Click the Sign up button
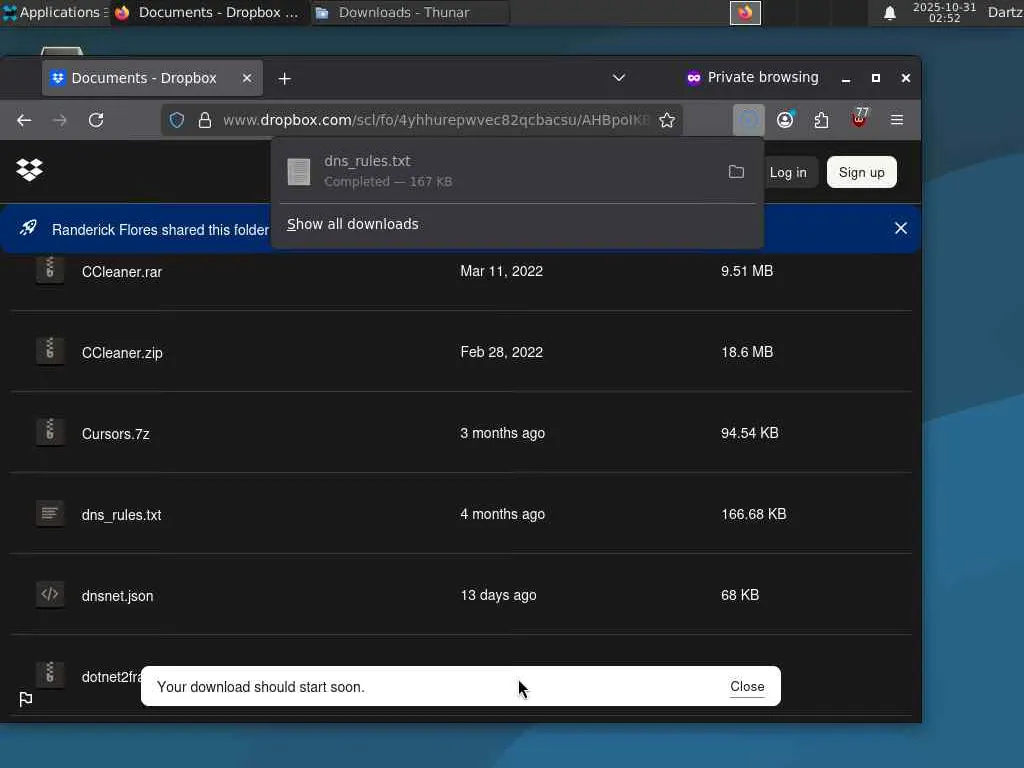 tap(861, 172)
